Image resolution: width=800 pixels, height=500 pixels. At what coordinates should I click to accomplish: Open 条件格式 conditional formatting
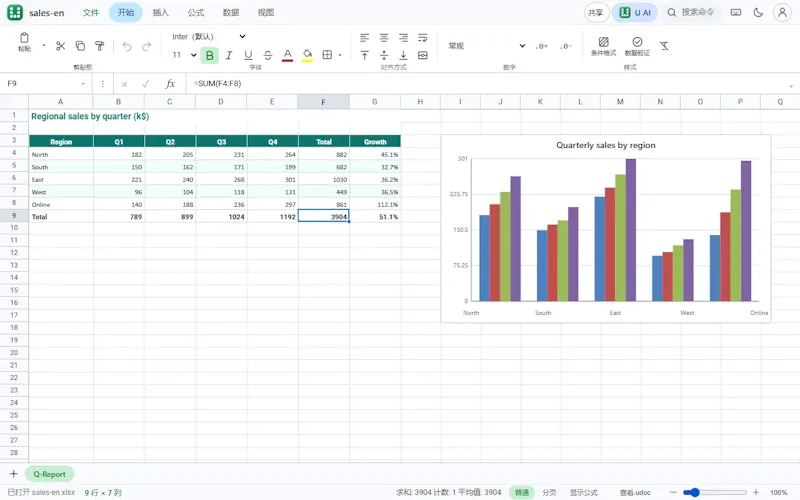pos(604,46)
